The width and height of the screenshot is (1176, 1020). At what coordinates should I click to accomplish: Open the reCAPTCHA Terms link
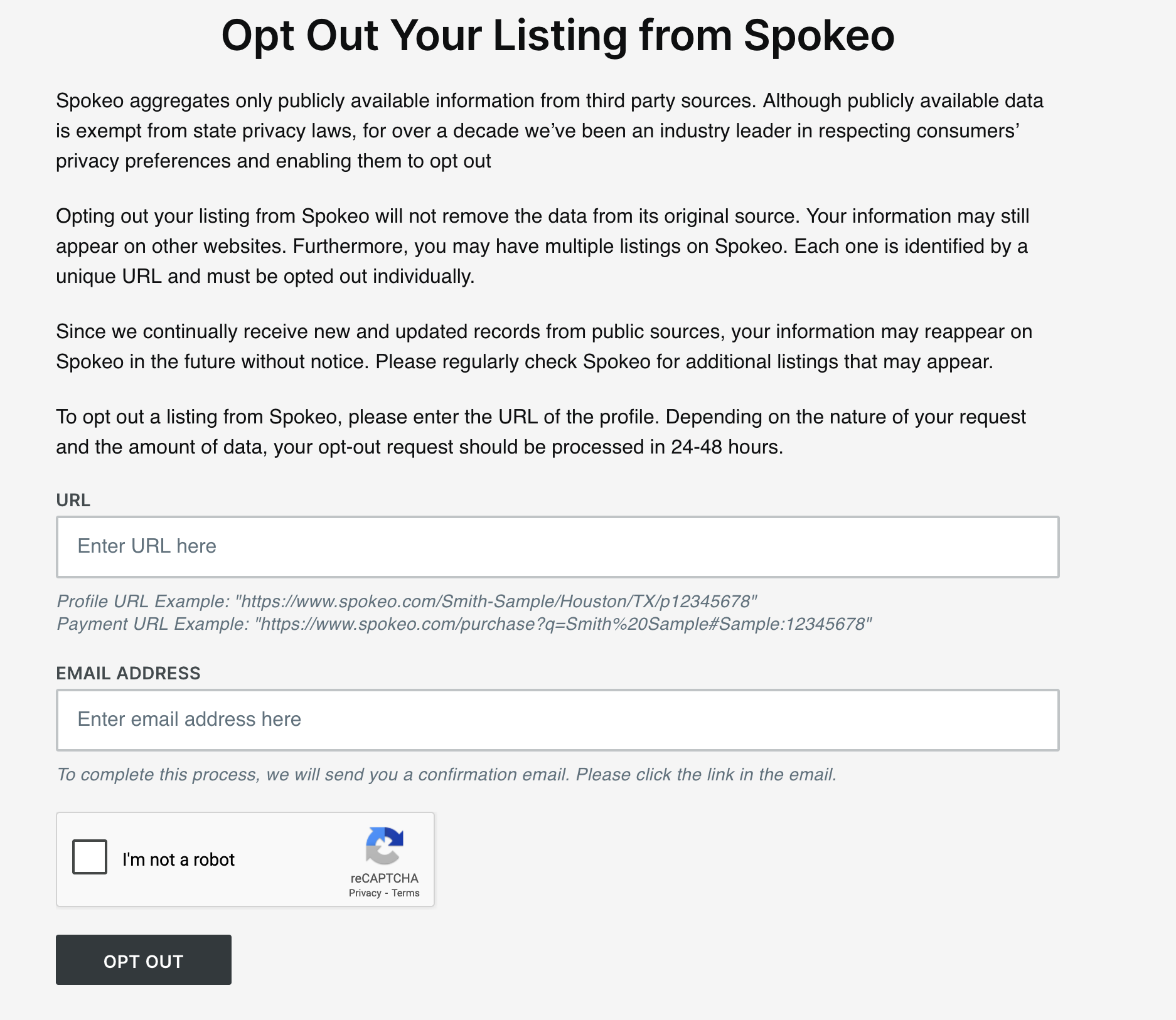click(405, 893)
